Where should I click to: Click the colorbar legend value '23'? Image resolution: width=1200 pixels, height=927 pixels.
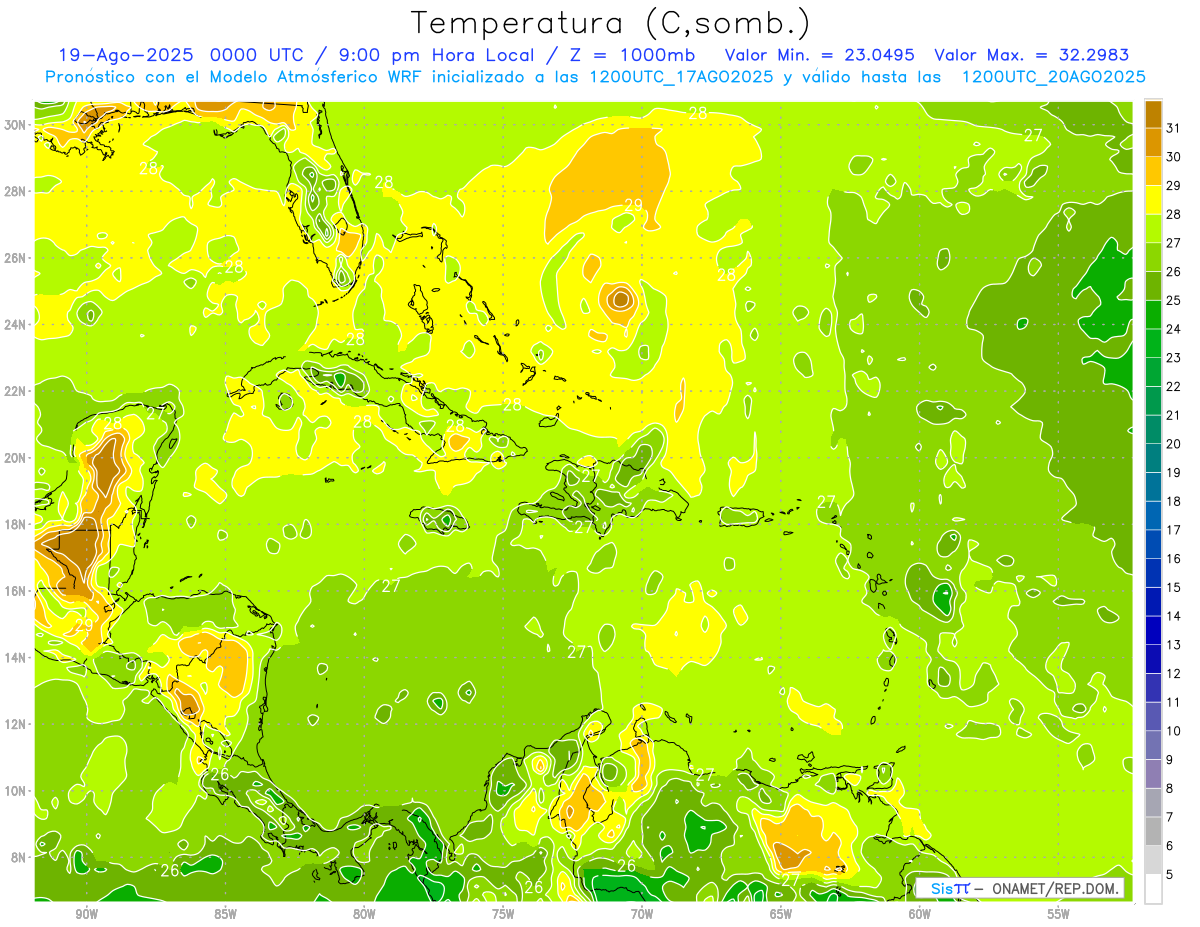pos(1175,358)
